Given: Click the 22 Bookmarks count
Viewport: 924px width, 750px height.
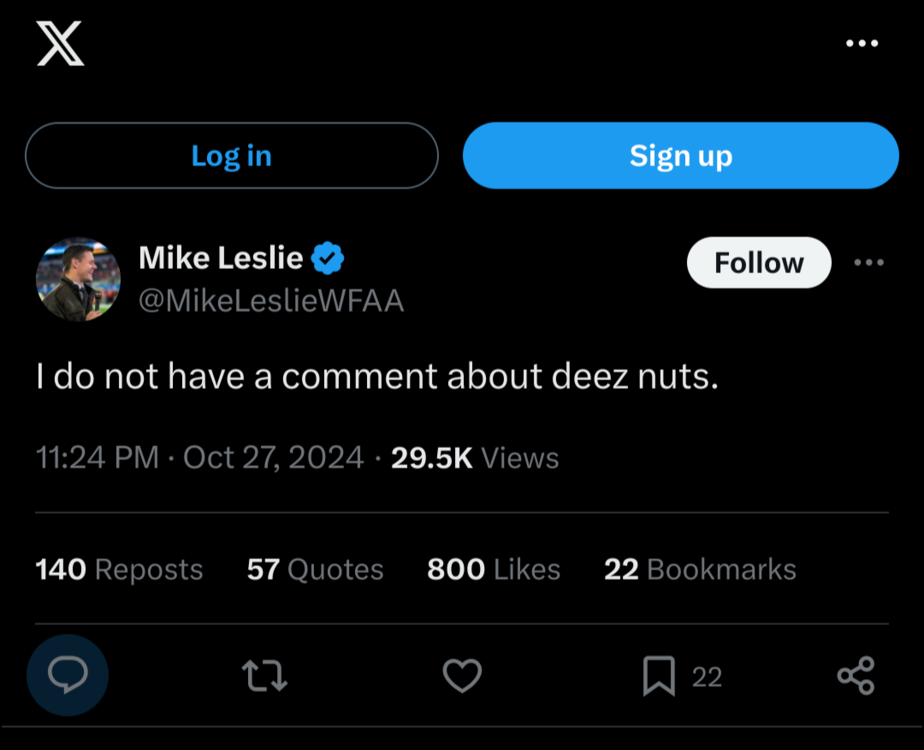Looking at the screenshot, I should click(699, 569).
